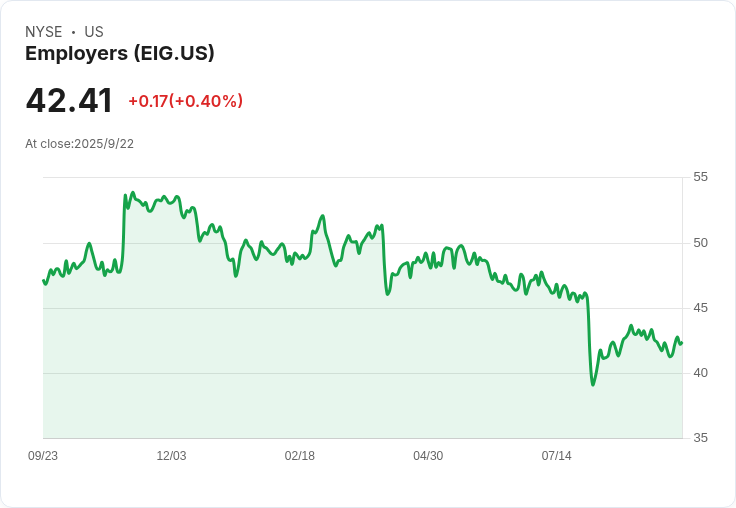Click the start of the green price line
This screenshot has height=508, width=736.
43,280
